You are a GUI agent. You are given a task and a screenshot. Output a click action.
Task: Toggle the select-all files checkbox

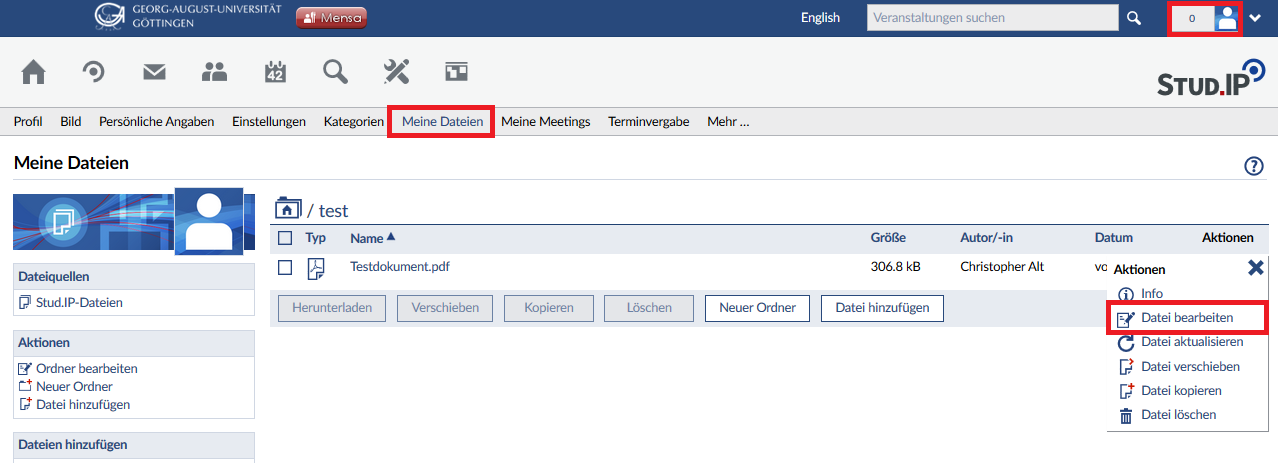click(285, 238)
